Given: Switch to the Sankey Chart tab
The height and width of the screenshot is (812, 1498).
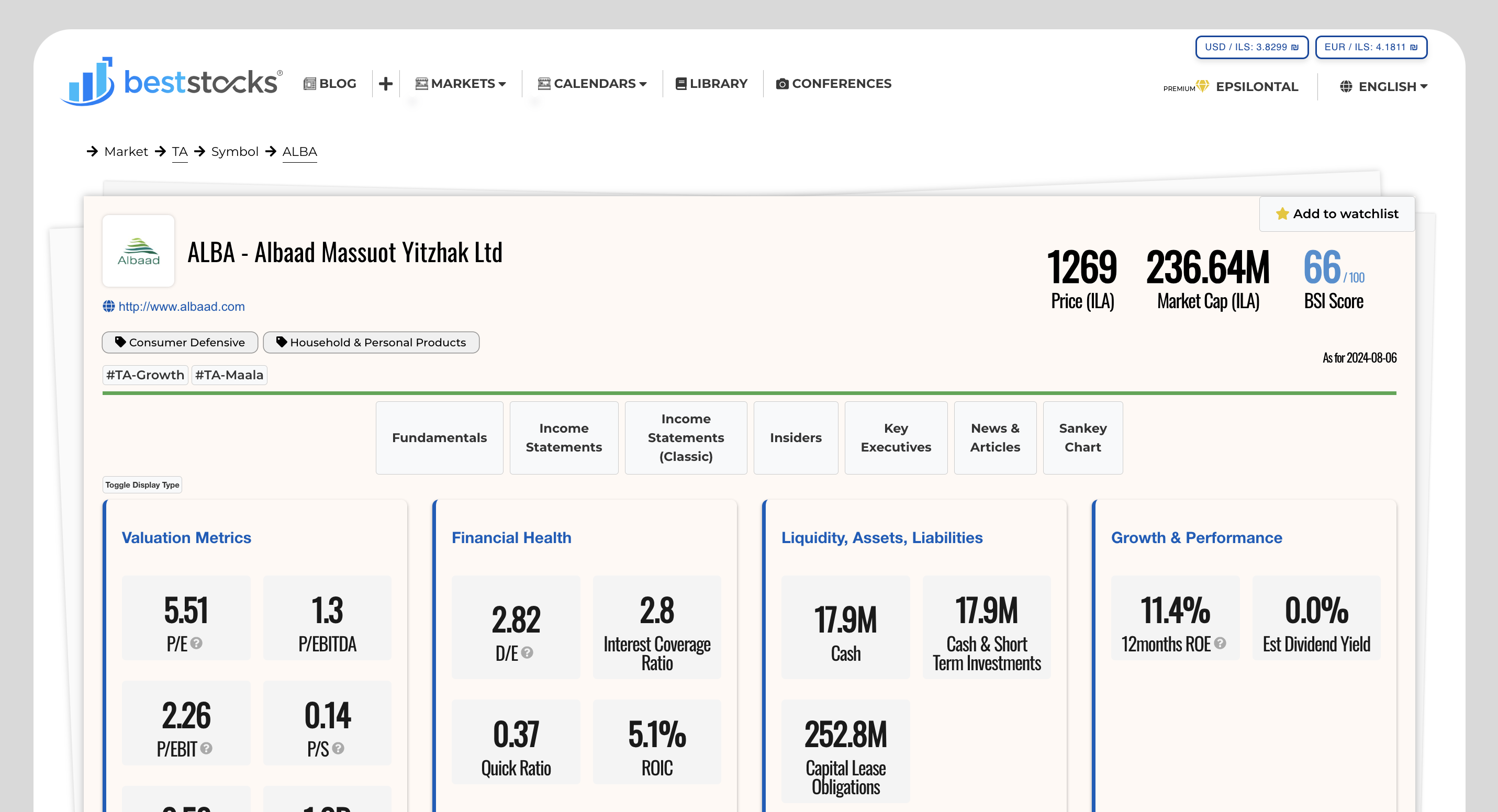Looking at the screenshot, I should [1083, 438].
